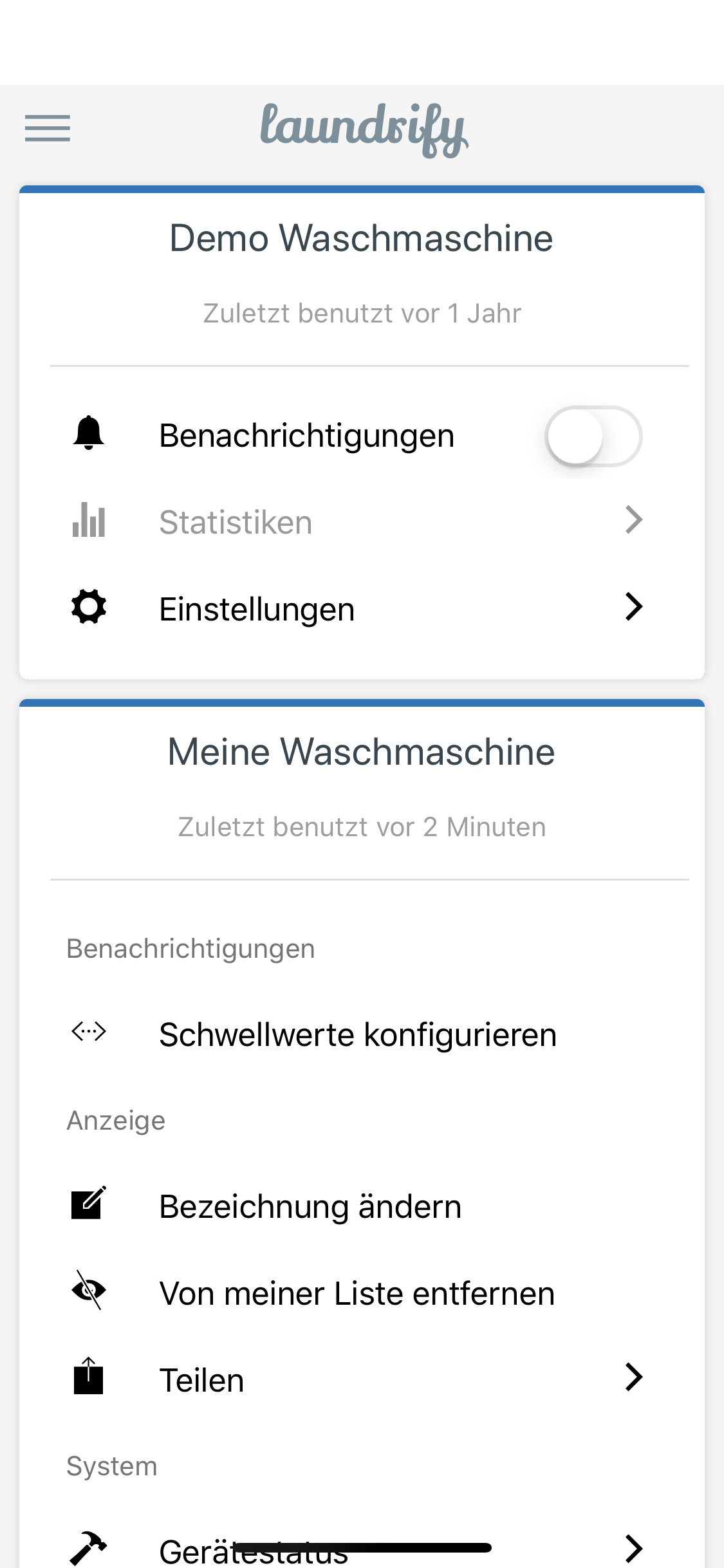This screenshot has height=1568, width=724.
Task: Tap the laundrify logo
Action: (364, 129)
